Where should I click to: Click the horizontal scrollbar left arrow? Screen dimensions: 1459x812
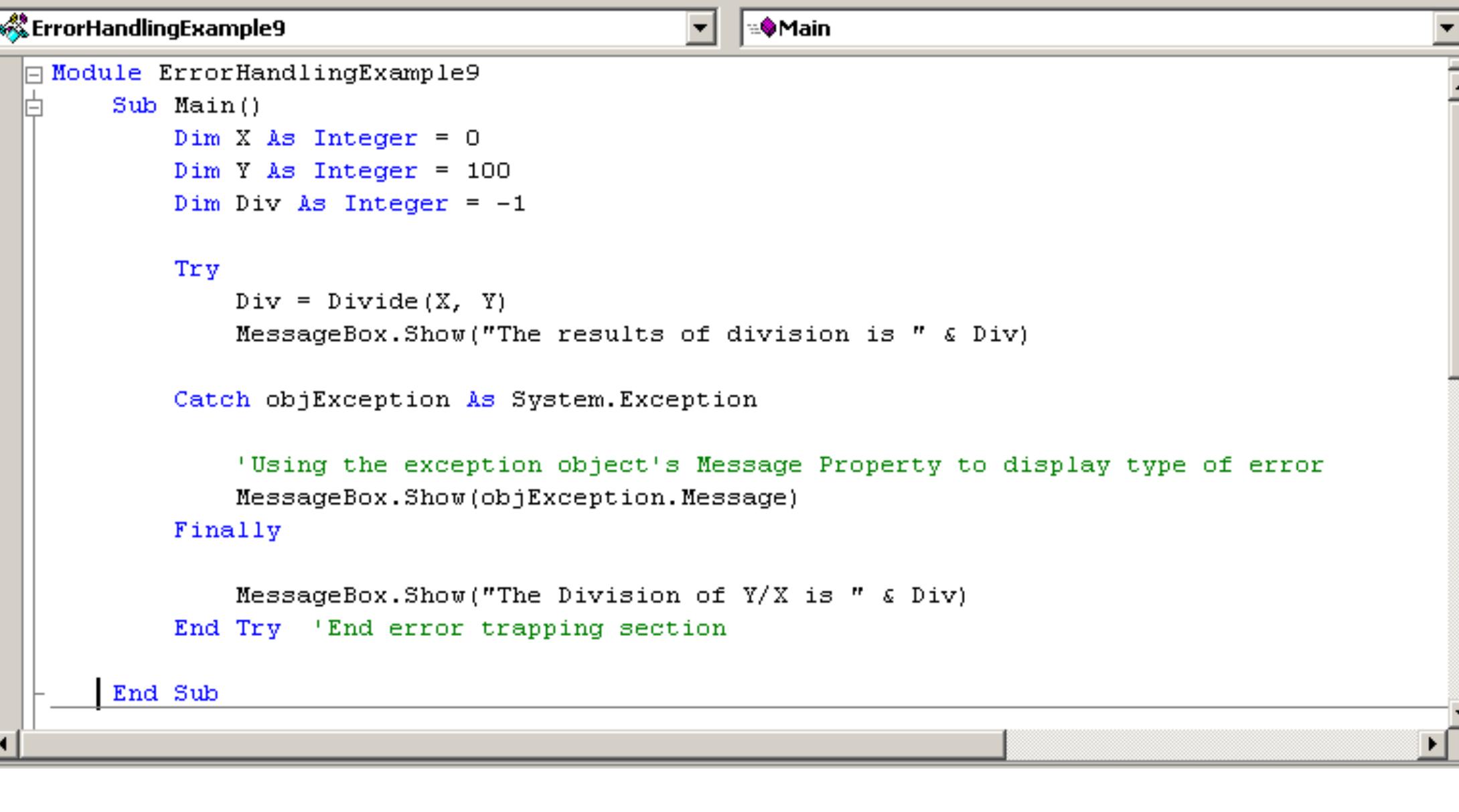(5, 744)
